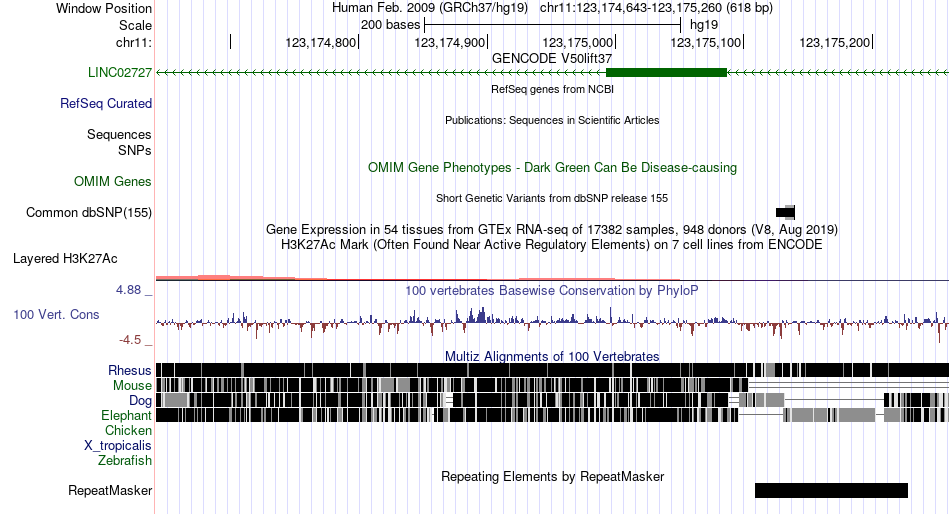Click the Chicken alignment row label

click(x=128, y=430)
